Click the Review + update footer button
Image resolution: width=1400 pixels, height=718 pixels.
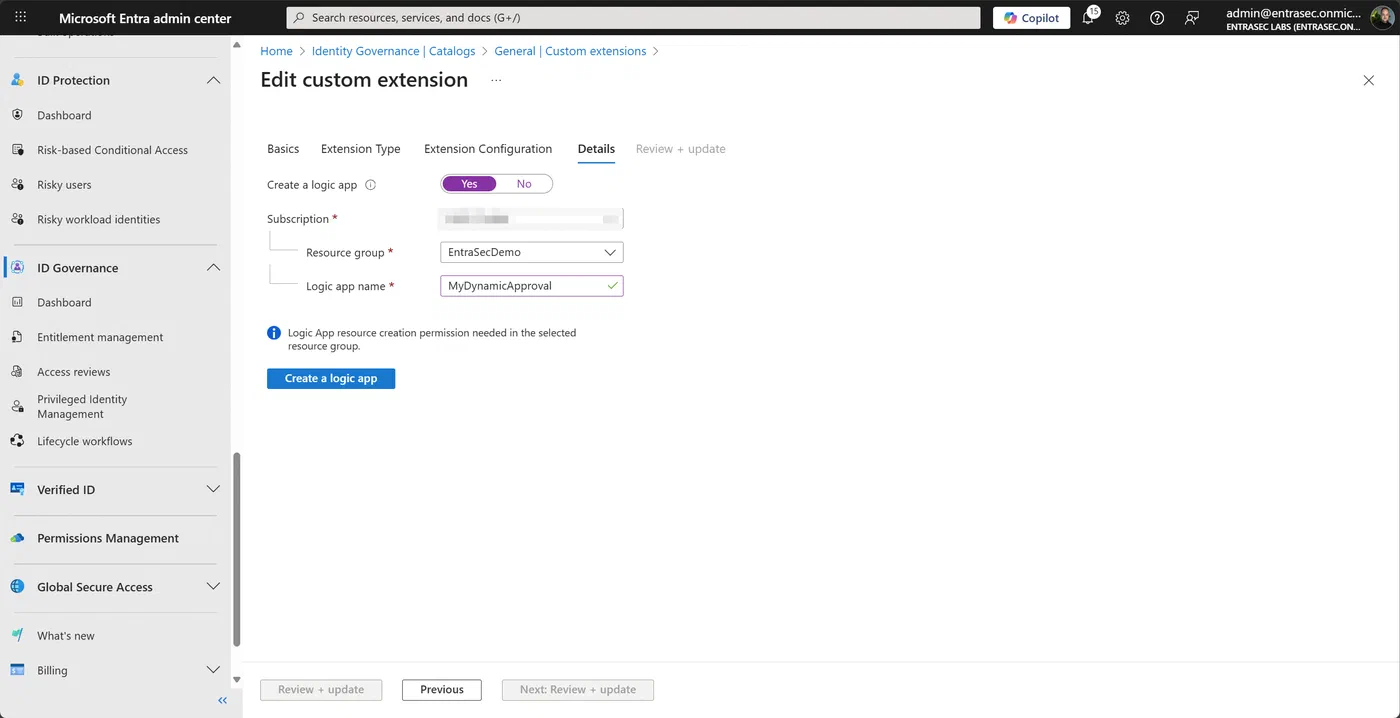pyautogui.click(x=321, y=690)
